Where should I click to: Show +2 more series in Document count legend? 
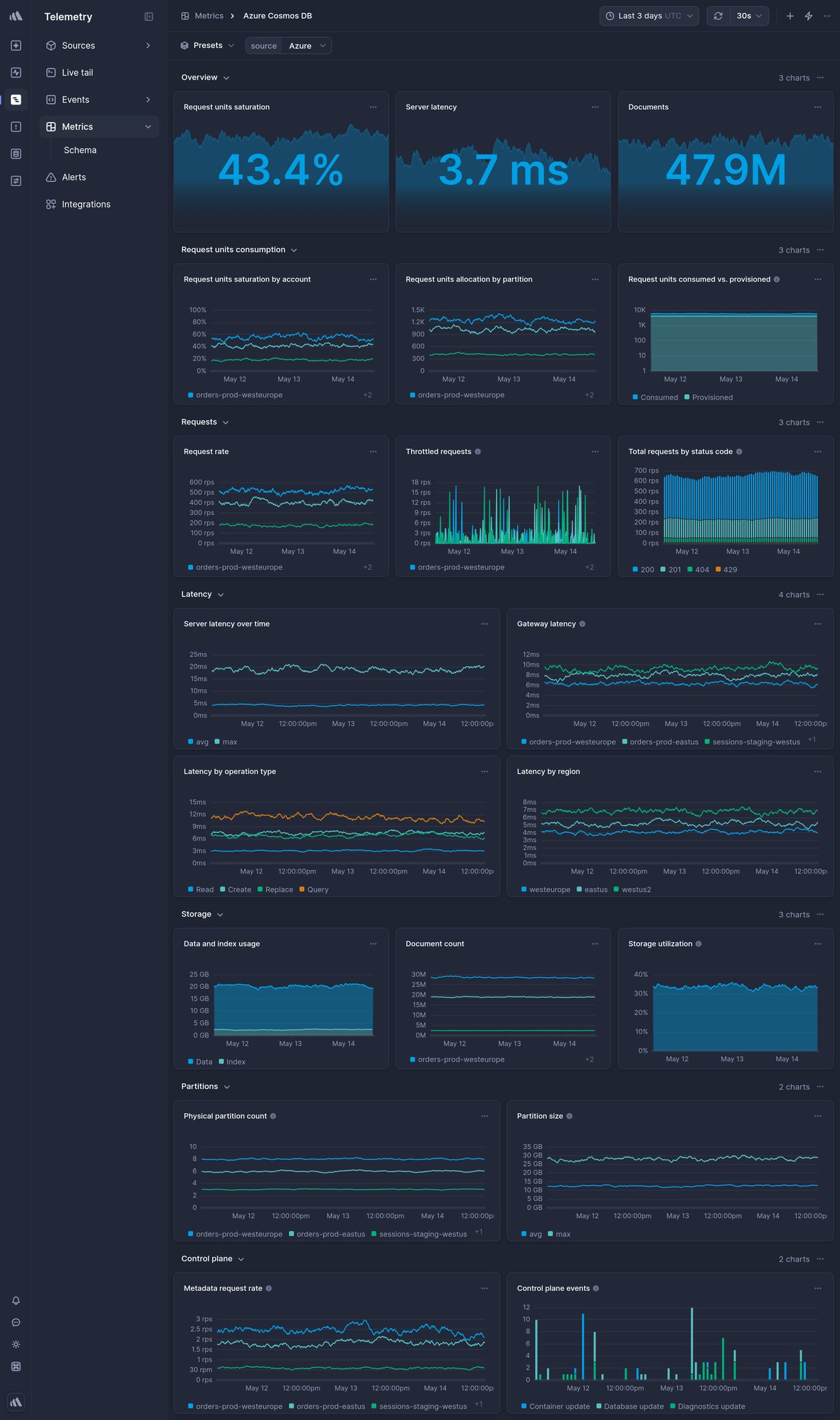tap(590, 1060)
